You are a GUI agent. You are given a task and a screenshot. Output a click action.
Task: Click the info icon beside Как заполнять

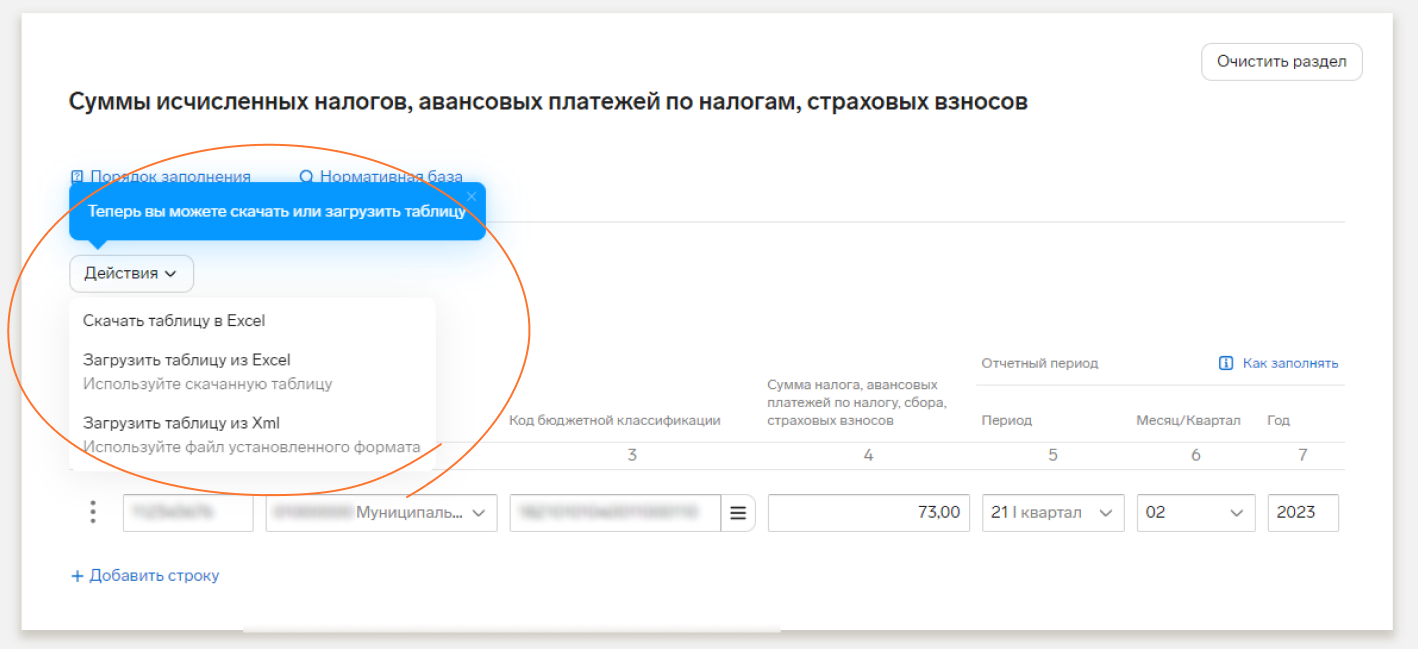coord(1226,363)
